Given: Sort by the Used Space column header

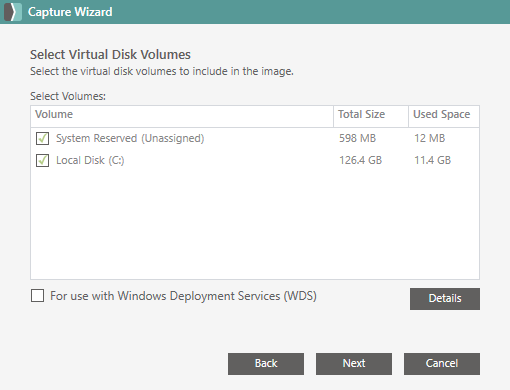Looking at the screenshot, I should pos(444,116).
